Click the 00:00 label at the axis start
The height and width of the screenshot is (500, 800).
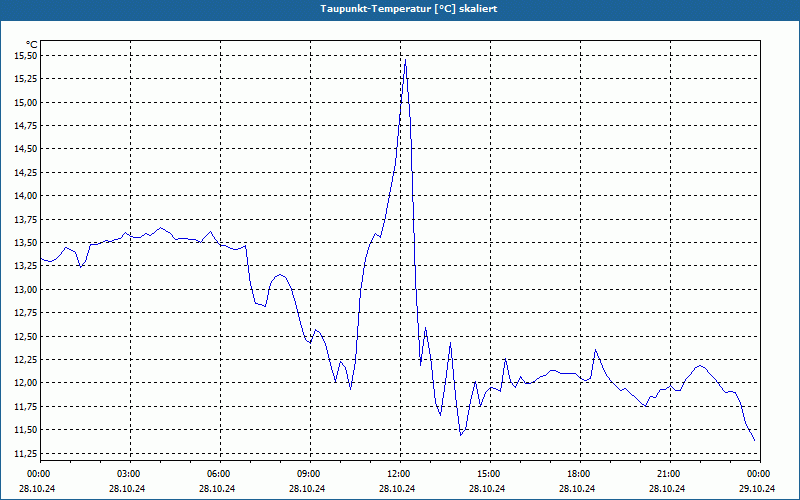pos(40,474)
